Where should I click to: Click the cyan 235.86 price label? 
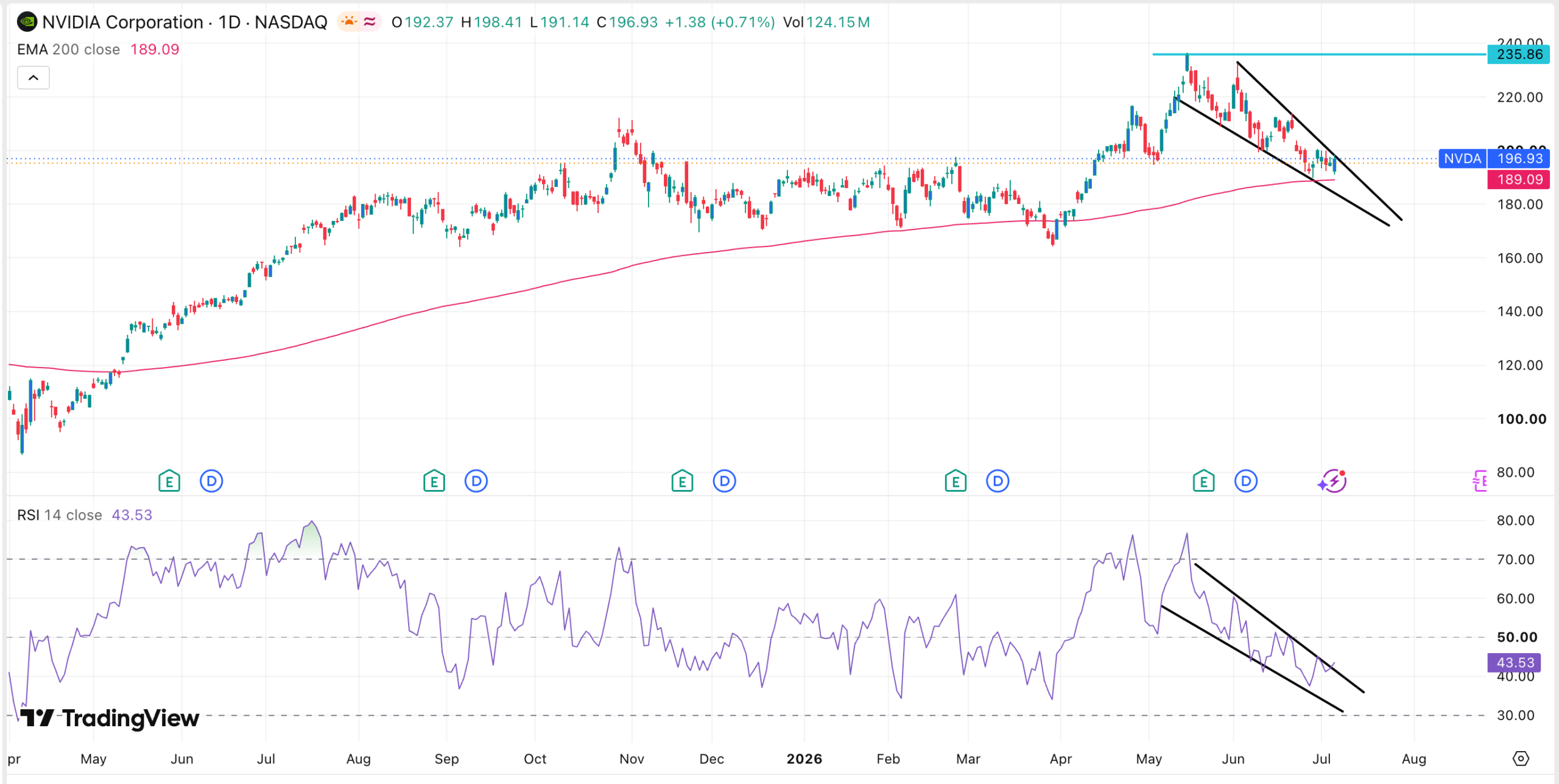1519,55
